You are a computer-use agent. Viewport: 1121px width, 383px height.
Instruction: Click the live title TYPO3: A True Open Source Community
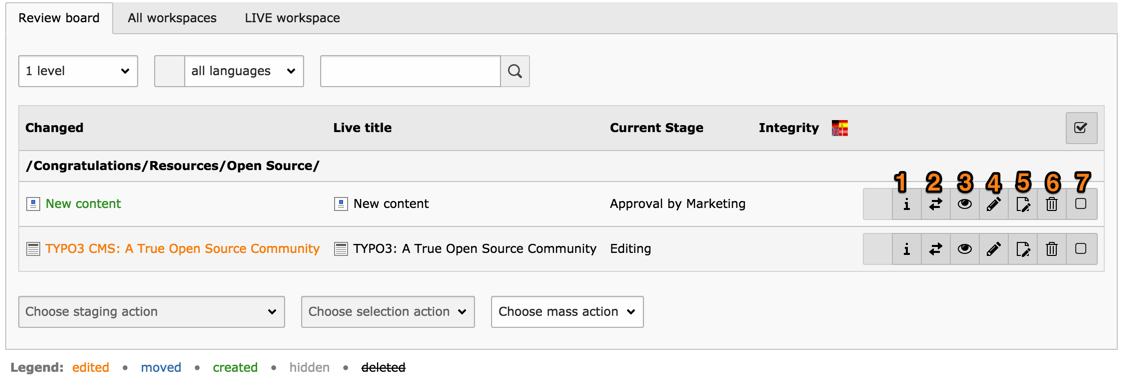tap(475, 249)
